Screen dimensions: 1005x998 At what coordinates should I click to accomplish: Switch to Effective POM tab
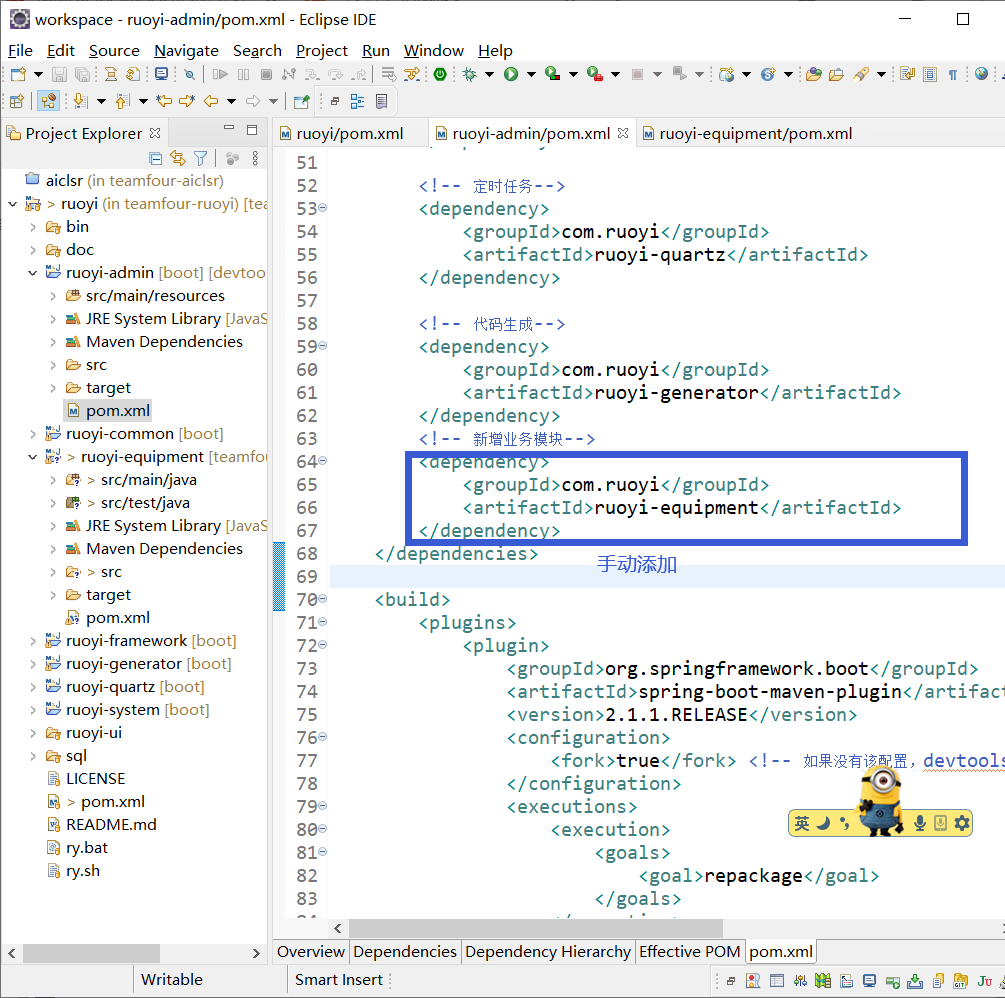pyautogui.click(x=689, y=952)
